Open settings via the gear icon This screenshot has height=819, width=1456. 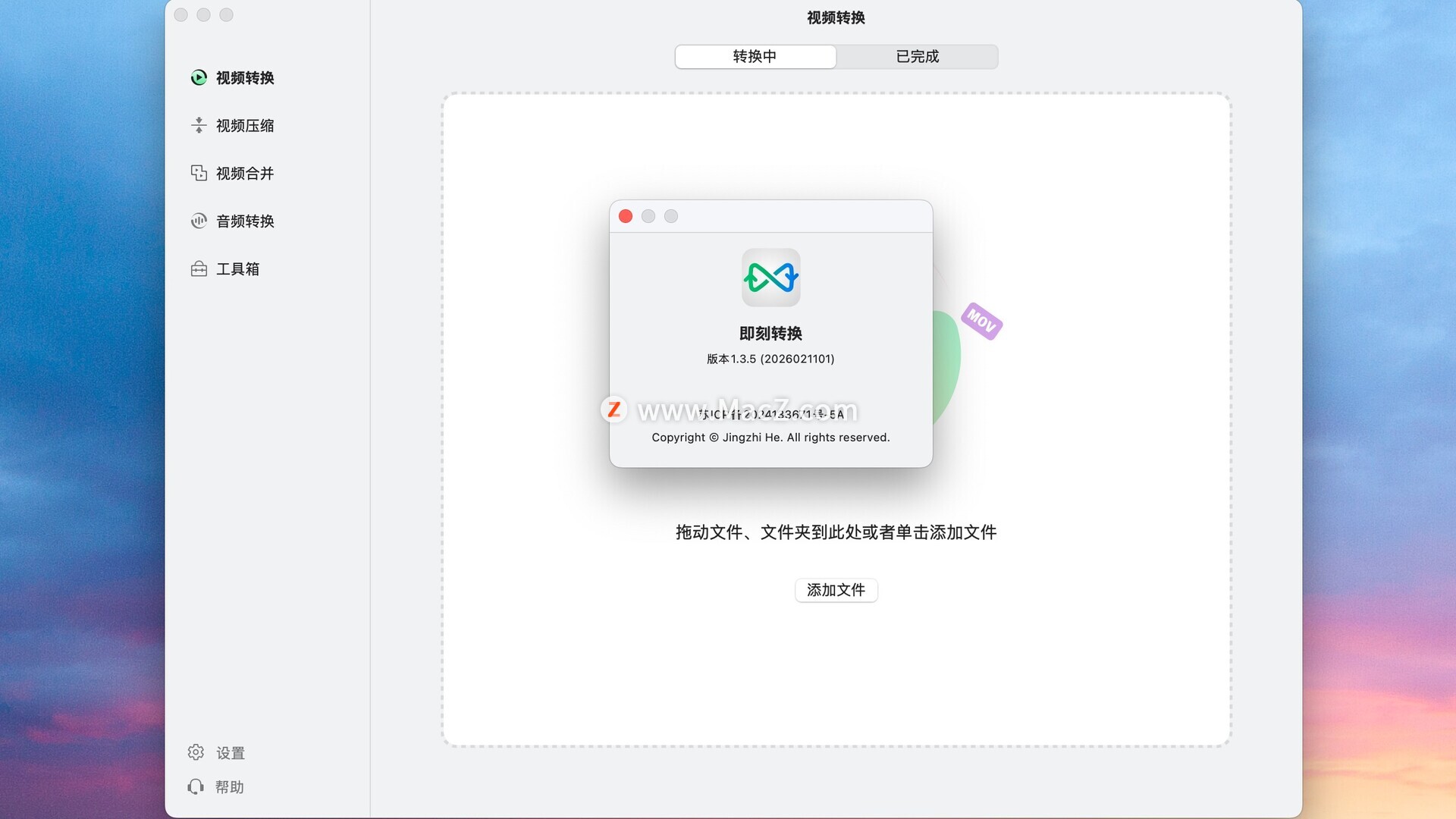(196, 752)
